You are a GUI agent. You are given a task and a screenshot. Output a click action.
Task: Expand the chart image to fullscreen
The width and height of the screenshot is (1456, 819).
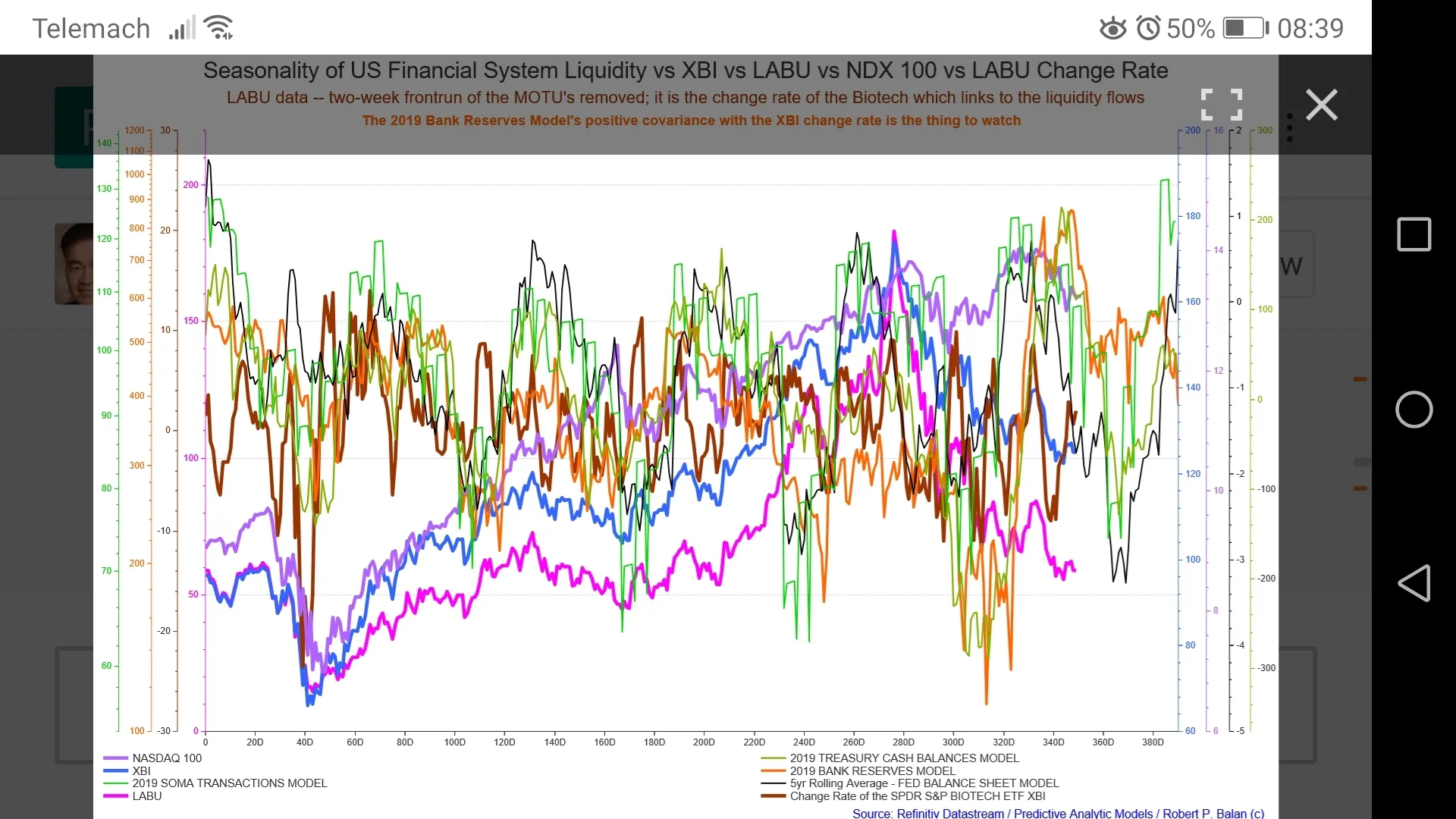1221,105
